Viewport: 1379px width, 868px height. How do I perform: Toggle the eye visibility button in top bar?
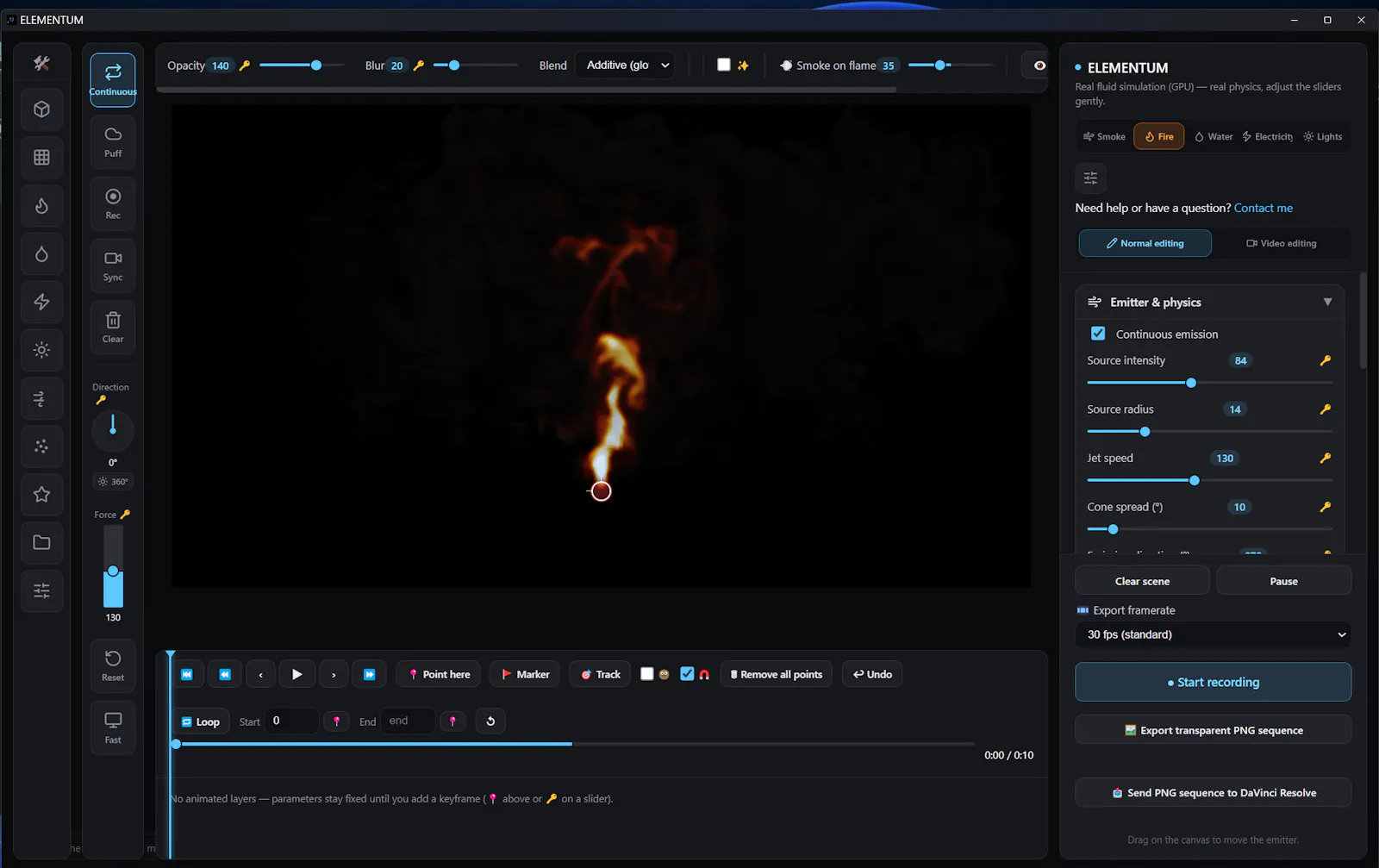click(1039, 66)
